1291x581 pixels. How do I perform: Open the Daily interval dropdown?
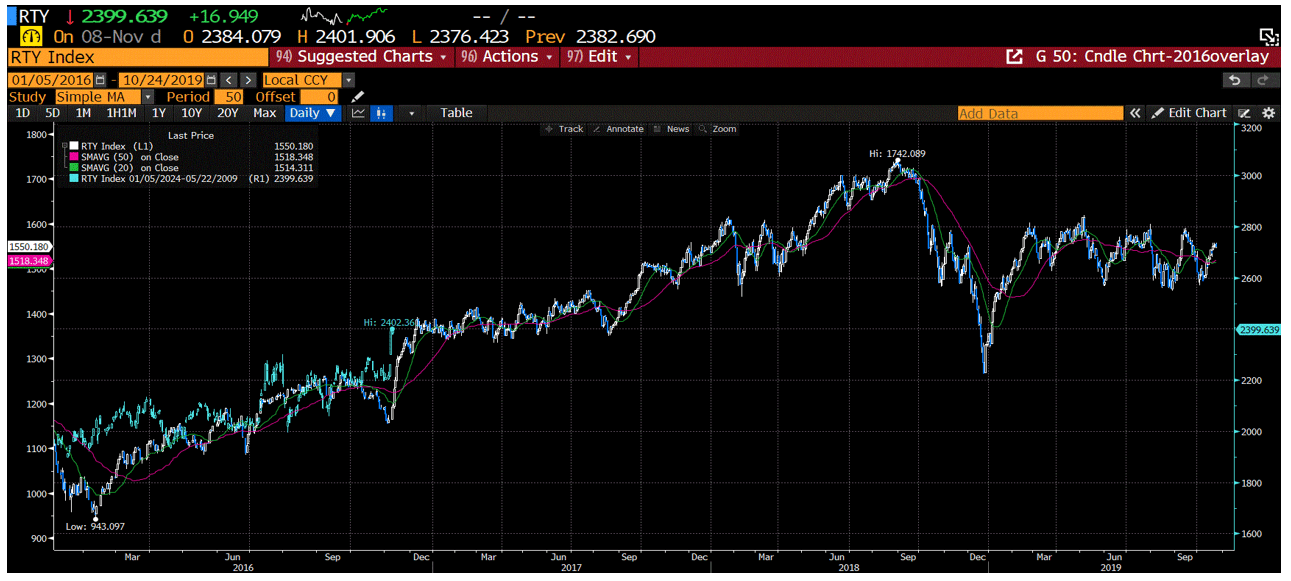[312, 113]
